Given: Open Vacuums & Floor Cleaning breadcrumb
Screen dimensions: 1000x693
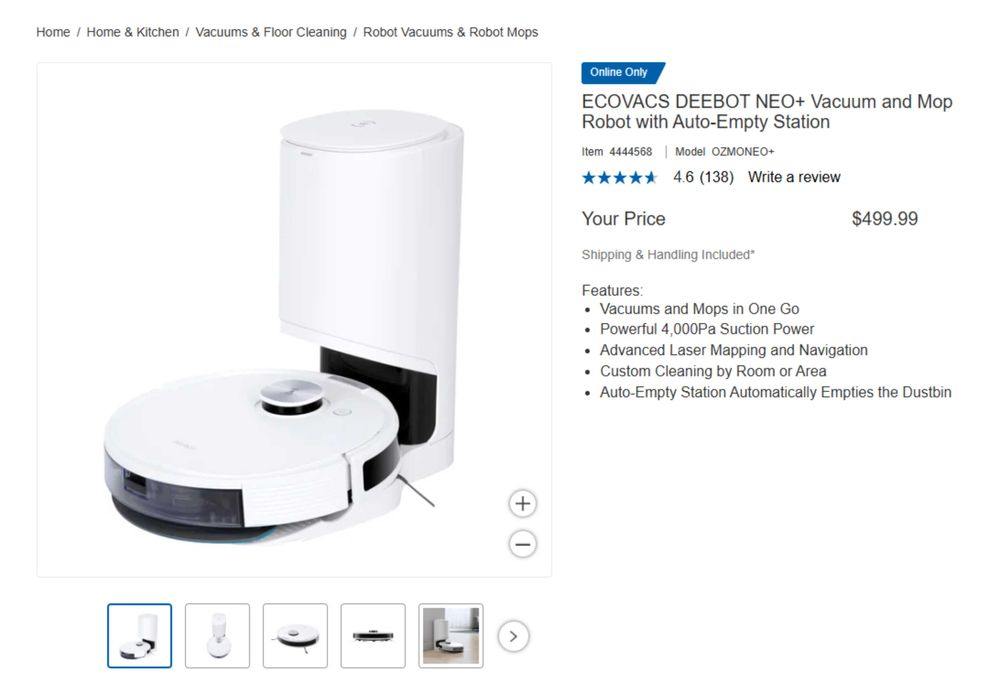Looking at the screenshot, I should click(x=271, y=32).
